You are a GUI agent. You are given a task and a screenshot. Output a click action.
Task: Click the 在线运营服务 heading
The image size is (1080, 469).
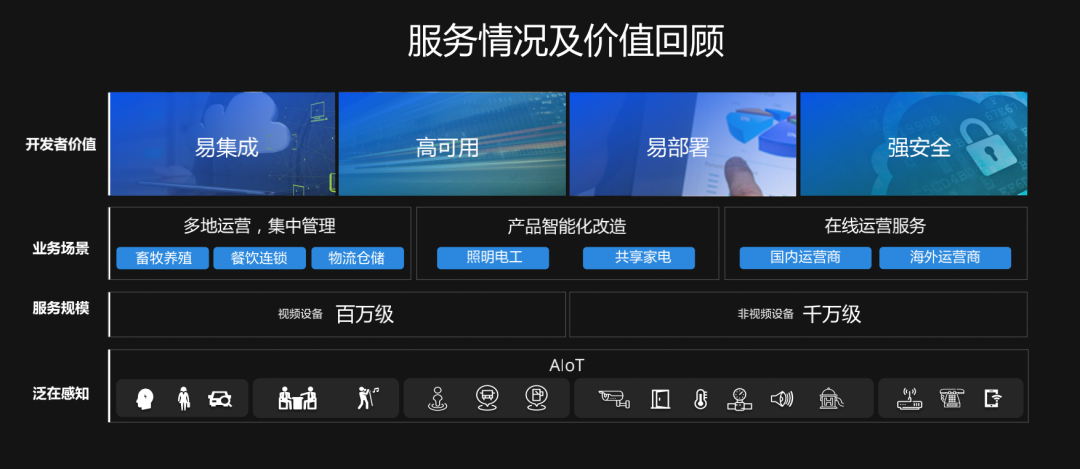click(875, 226)
